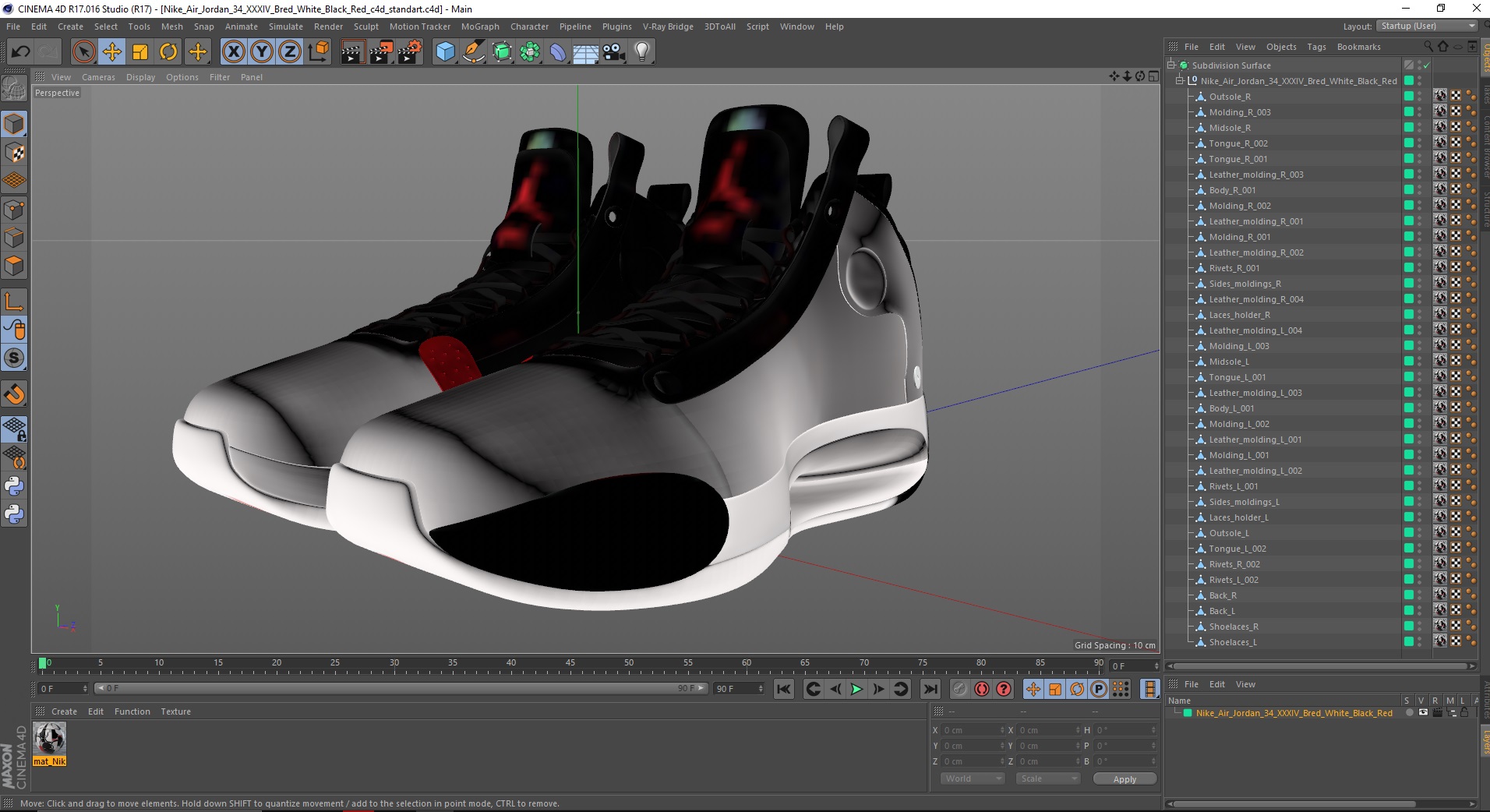This screenshot has height=812, width=1490.
Task: Open the spline pen tool icon
Action: click(x=473, y=52)
